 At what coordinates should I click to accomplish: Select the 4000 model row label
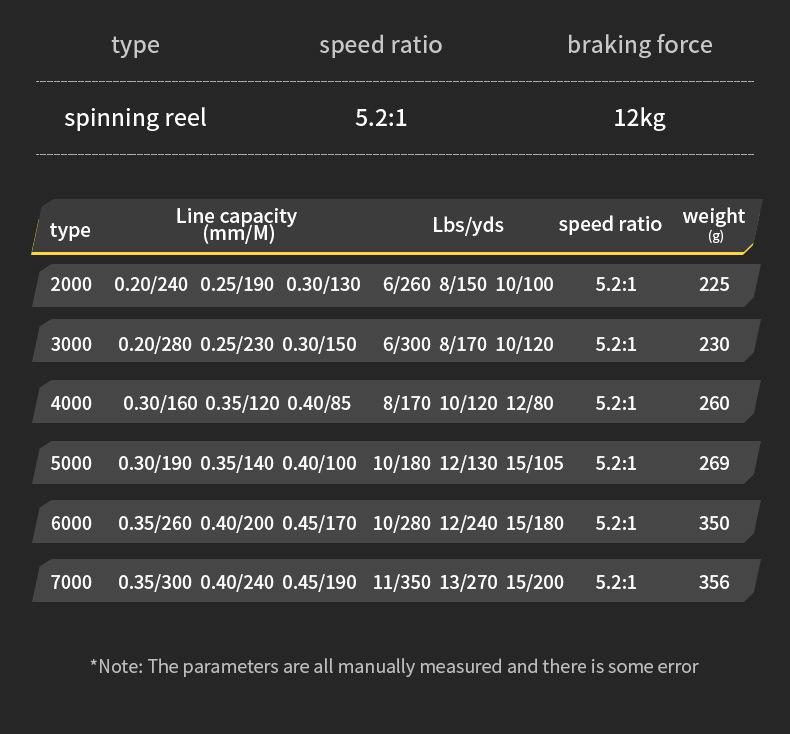pos(71,404)
